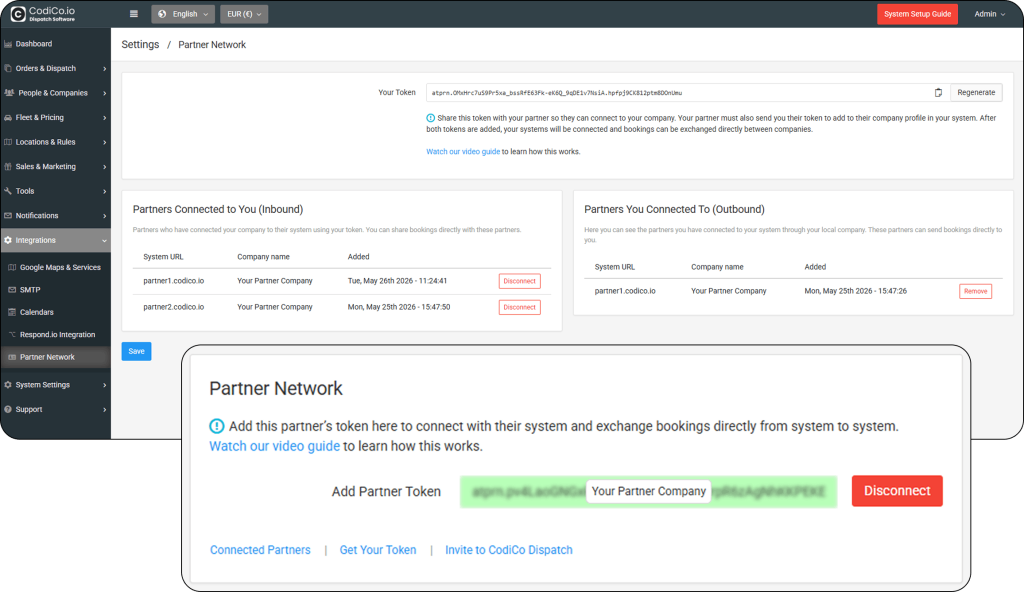Open the Get Your Token link

pos(377,550)
